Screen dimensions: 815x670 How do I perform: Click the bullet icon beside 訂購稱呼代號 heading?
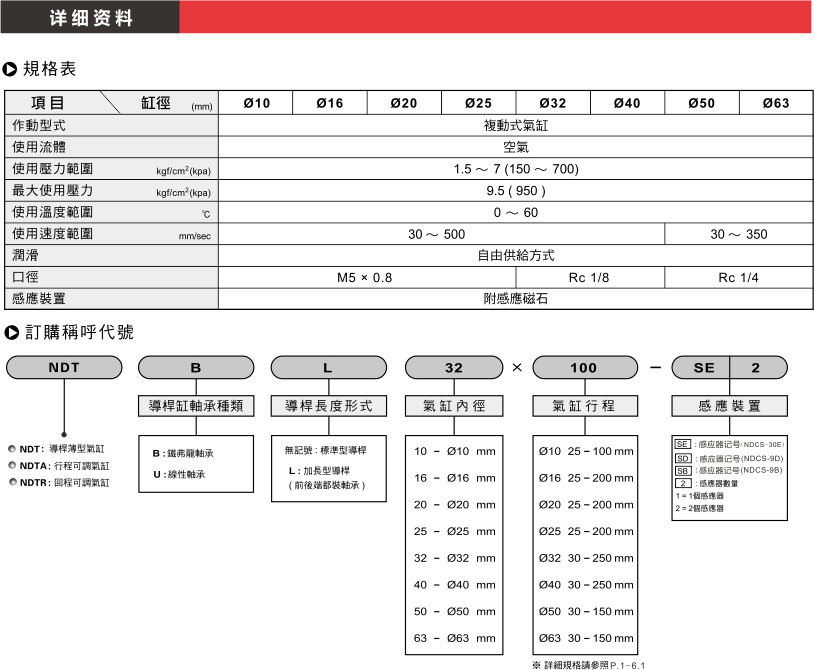pos(11,331)
